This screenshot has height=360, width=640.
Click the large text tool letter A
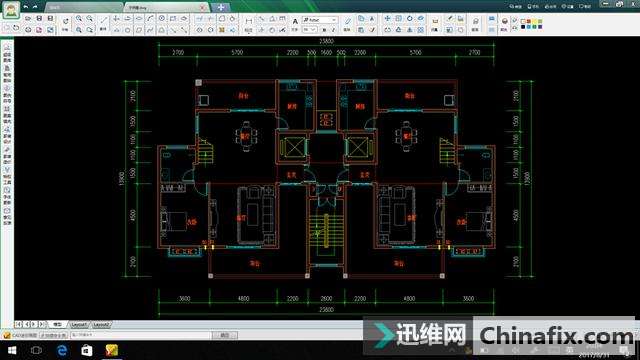295,21
